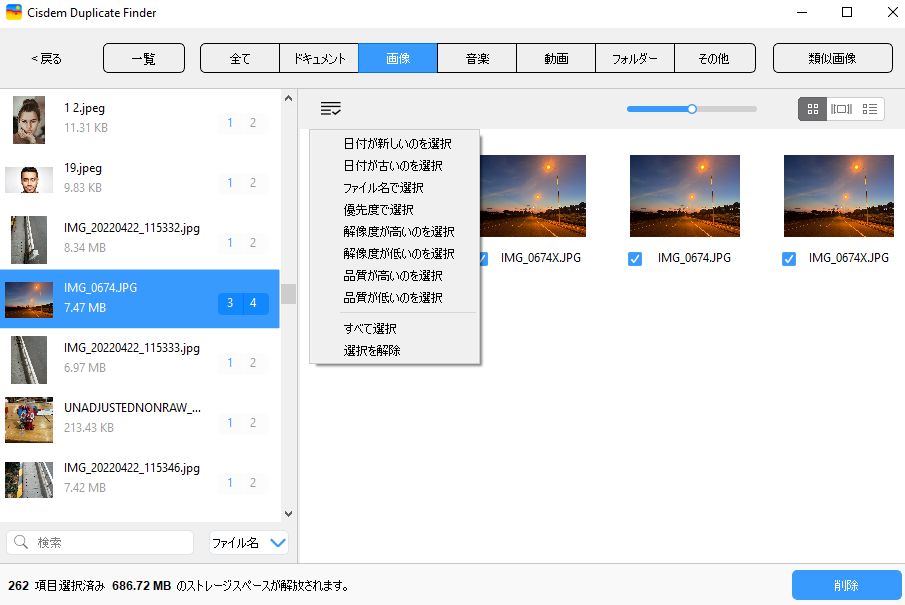Switch to the ドキュメント tab
The image size is (905, 605).
coord(319,58)
